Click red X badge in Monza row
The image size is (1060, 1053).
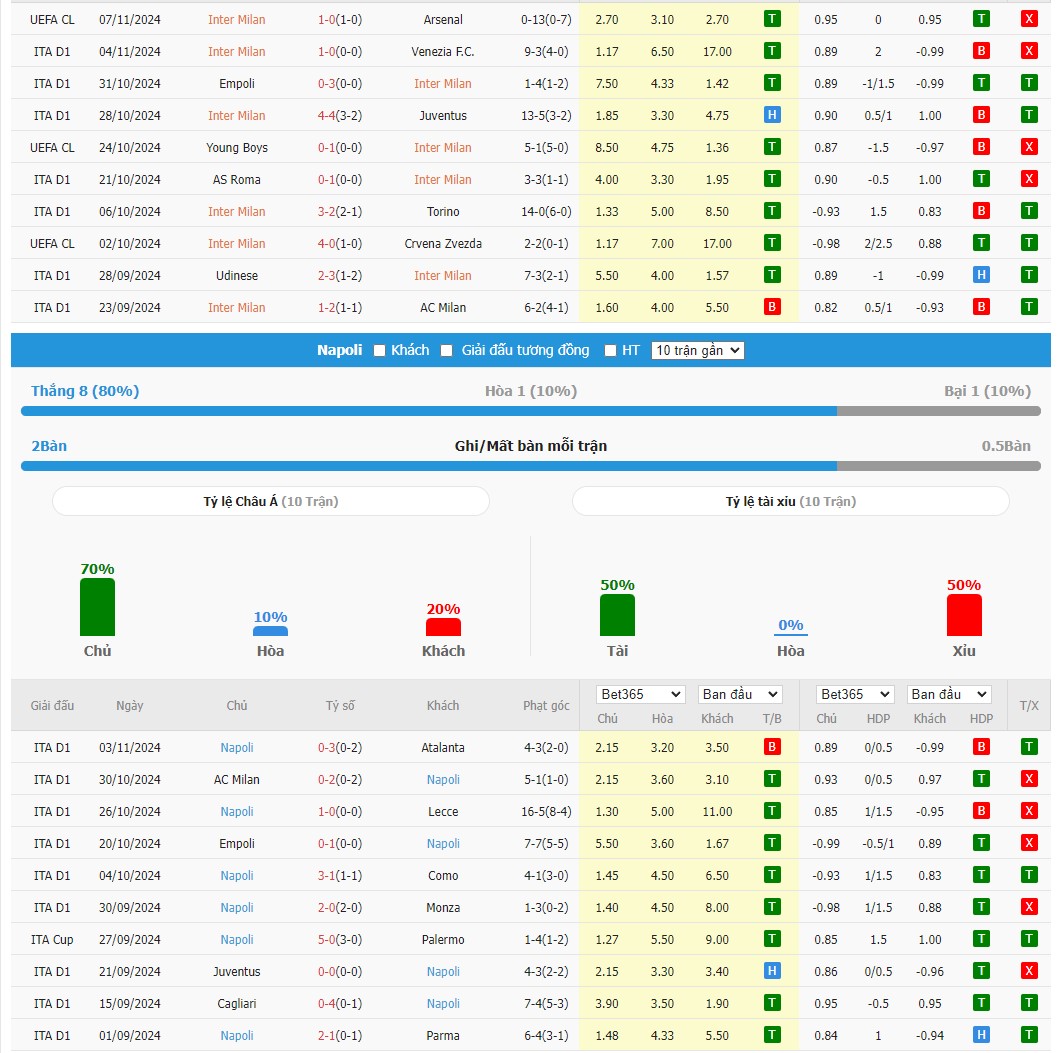click(1028, 907)
